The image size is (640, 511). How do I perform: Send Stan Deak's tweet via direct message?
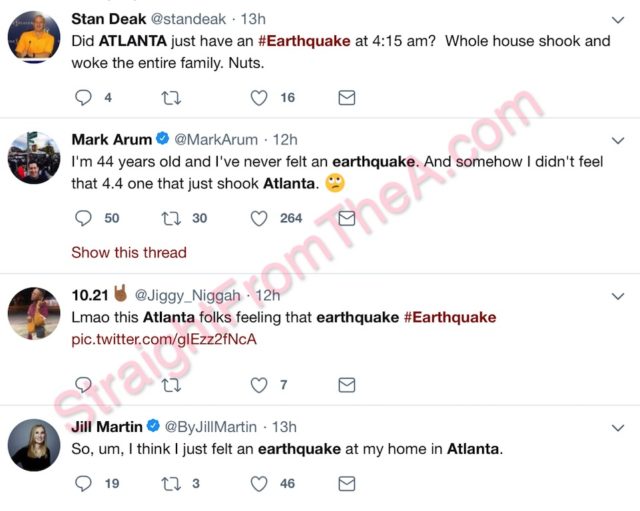pyautogui.click(x=346, y=98)
